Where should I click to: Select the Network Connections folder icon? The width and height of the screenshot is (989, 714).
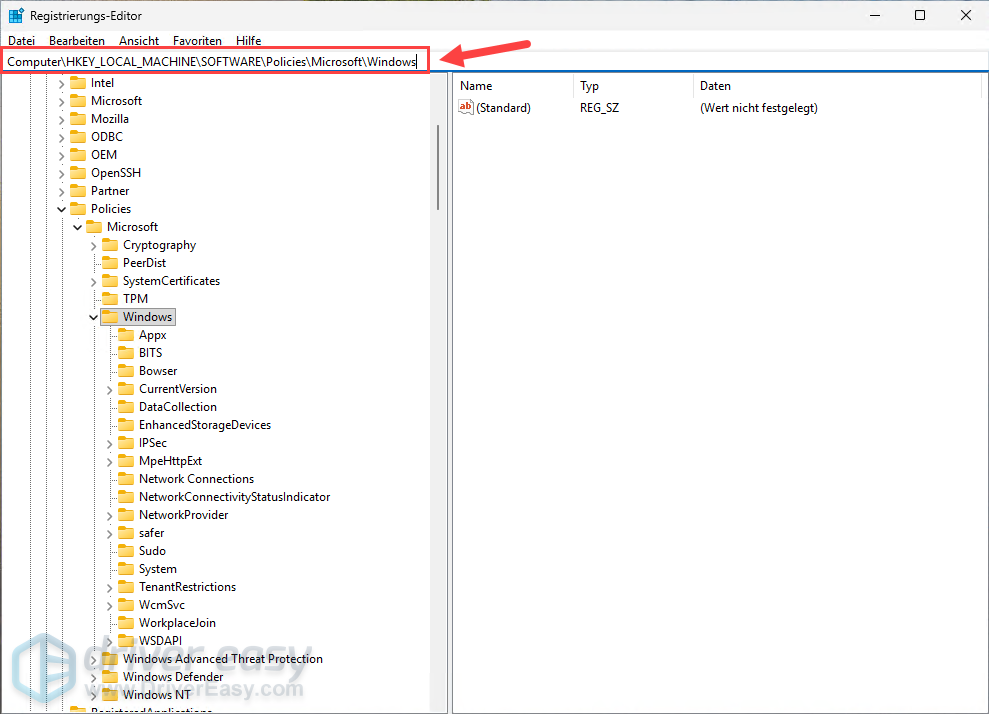[x=126, y=478]
